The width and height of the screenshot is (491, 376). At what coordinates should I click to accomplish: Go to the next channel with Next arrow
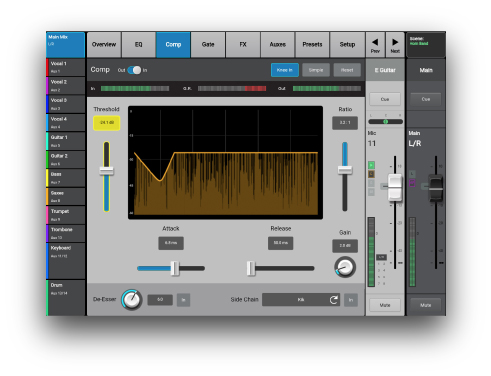tap(395, 45)
